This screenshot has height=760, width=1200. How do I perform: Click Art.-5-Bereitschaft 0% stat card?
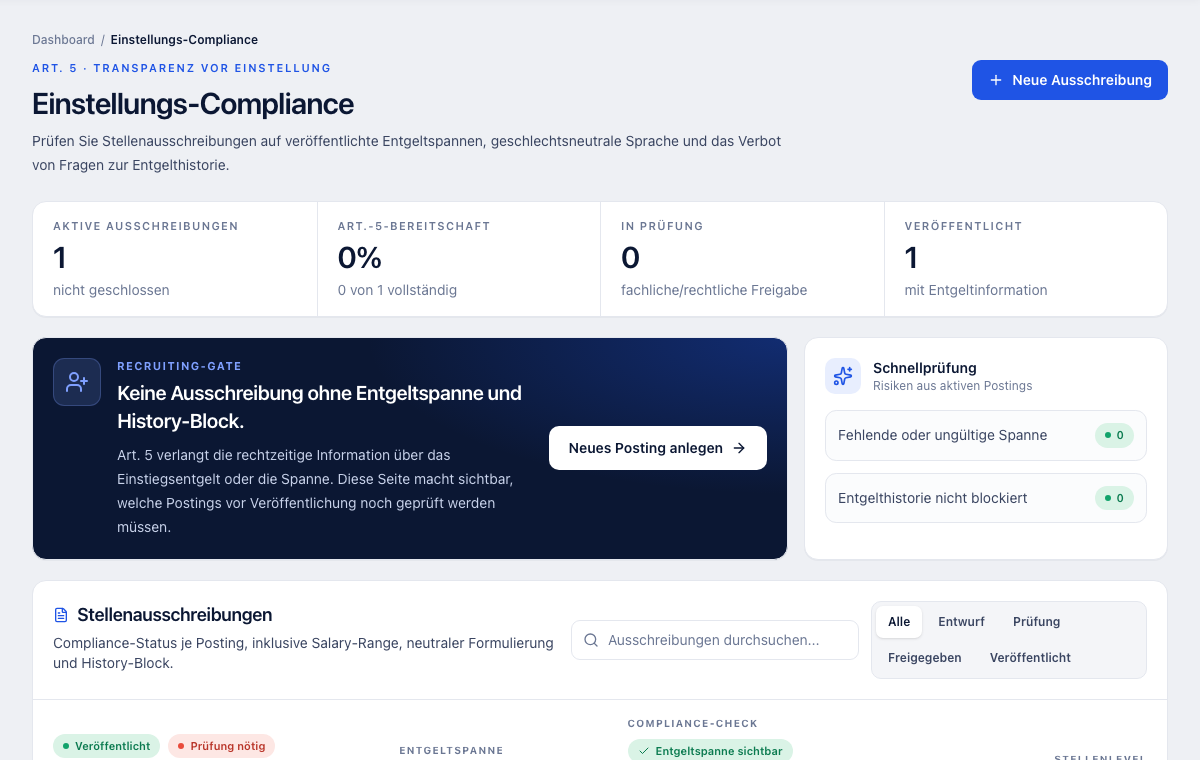[459, 259]
